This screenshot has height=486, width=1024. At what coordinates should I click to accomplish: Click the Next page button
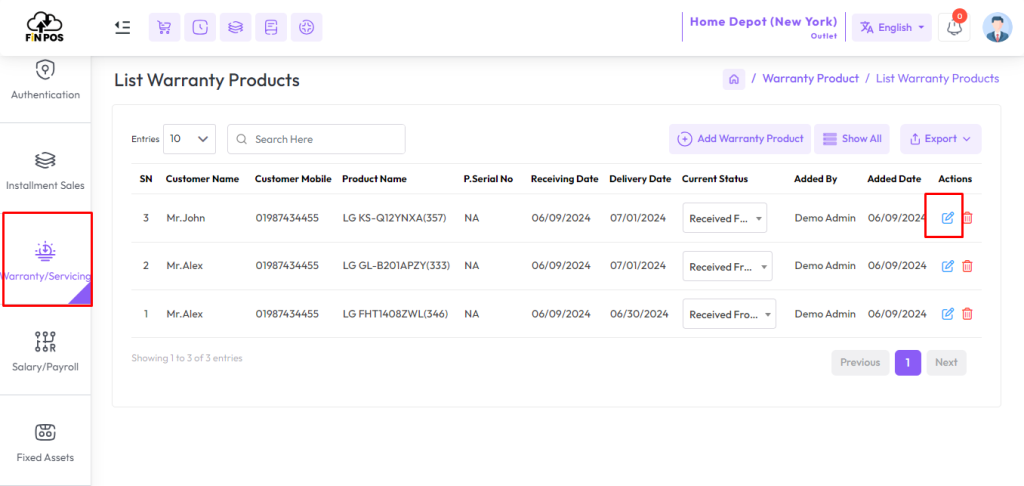pos(946,363)
